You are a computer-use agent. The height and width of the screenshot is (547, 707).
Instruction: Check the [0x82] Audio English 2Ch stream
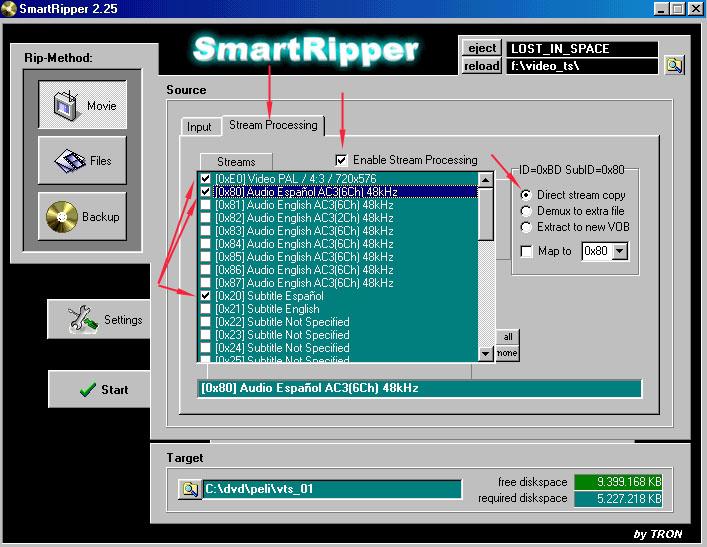click(206, 218)
